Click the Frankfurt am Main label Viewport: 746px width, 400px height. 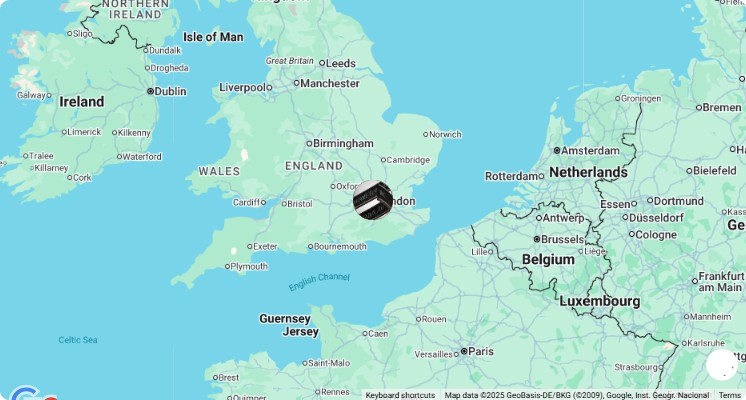(720, 282)
